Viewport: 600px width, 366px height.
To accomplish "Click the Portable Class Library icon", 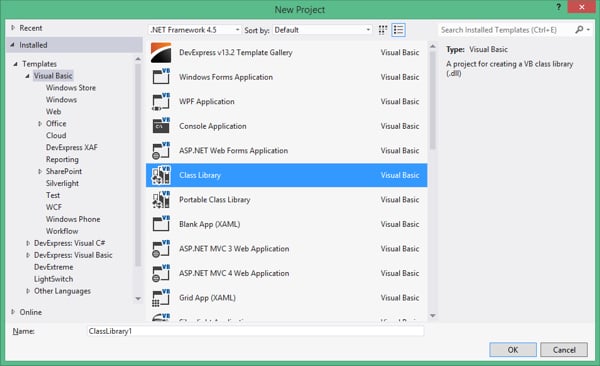I will [161, 199].
